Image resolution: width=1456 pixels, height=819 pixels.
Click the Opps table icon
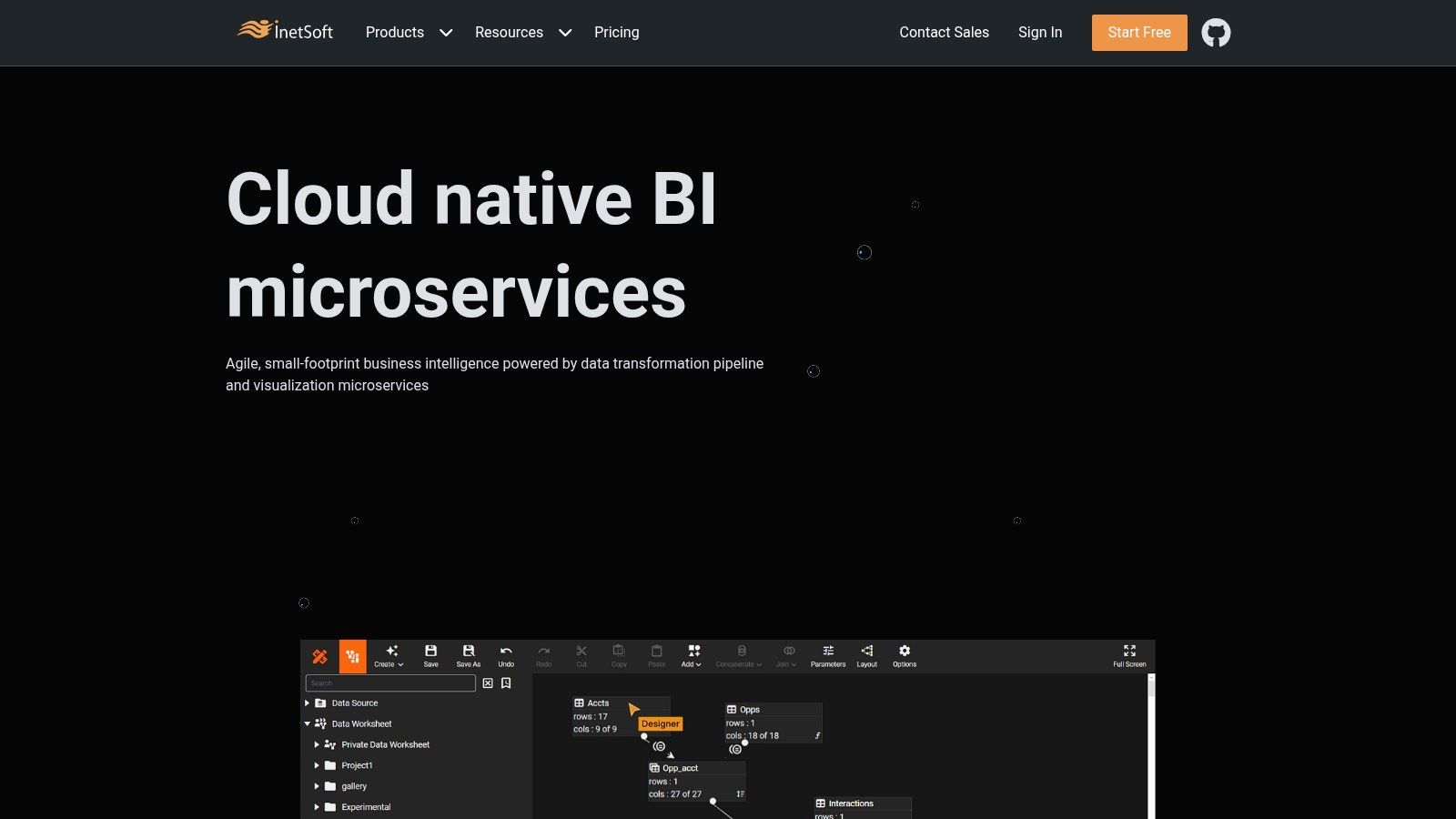(x=731, y=709)
